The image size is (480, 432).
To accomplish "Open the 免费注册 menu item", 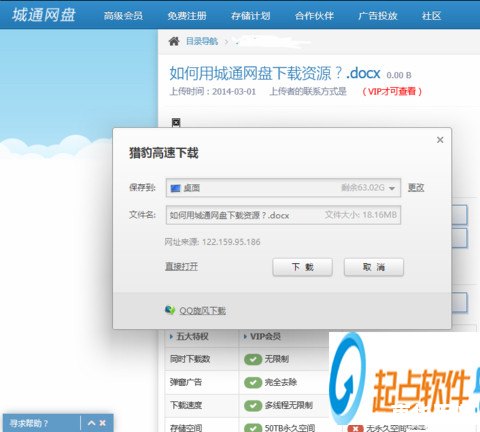I will point(187,16).
